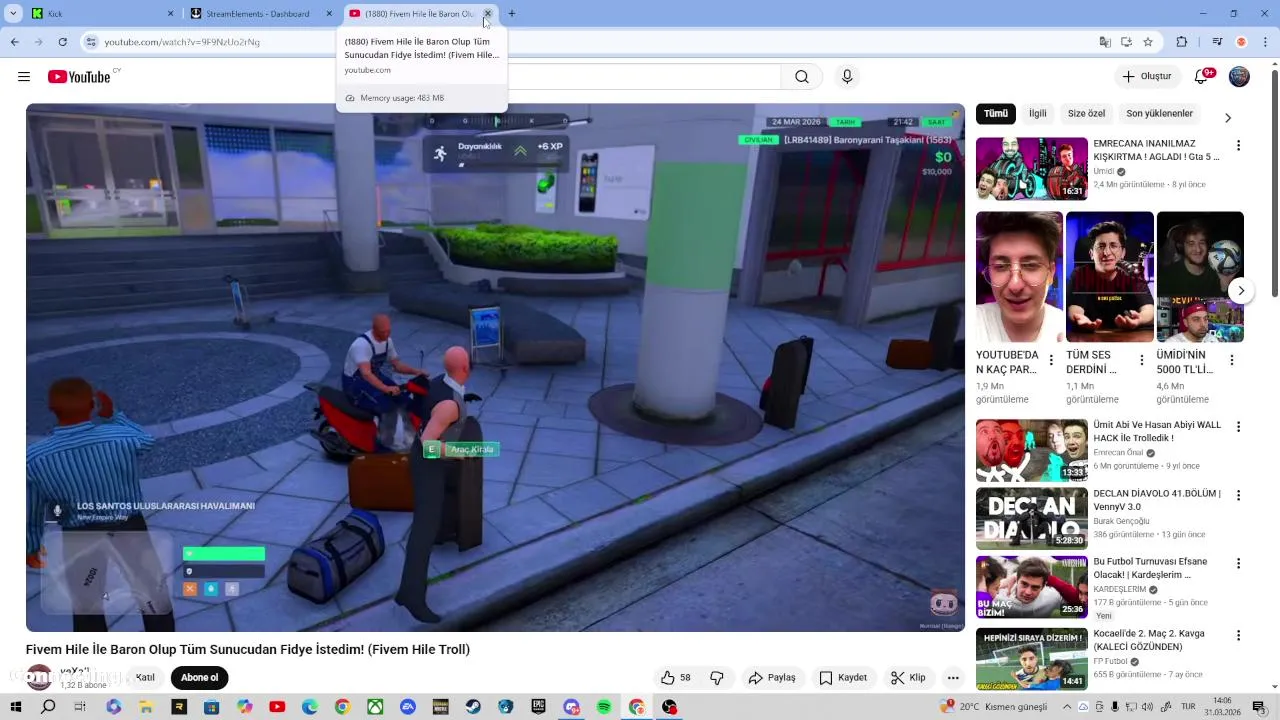Open Epic Games Launcher from taskbar
Image resolution: width=1280 pixels, height=720 pixels.
pos(538,707)
